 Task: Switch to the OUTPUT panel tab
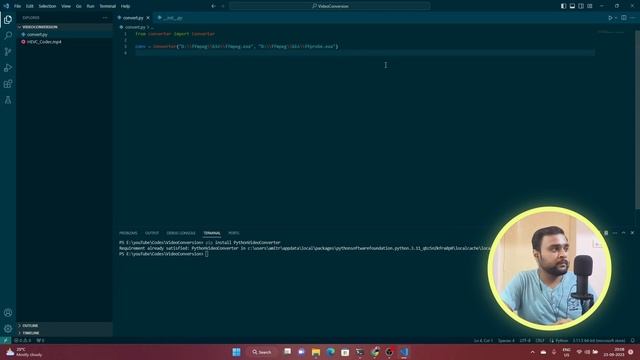[152, 233]
